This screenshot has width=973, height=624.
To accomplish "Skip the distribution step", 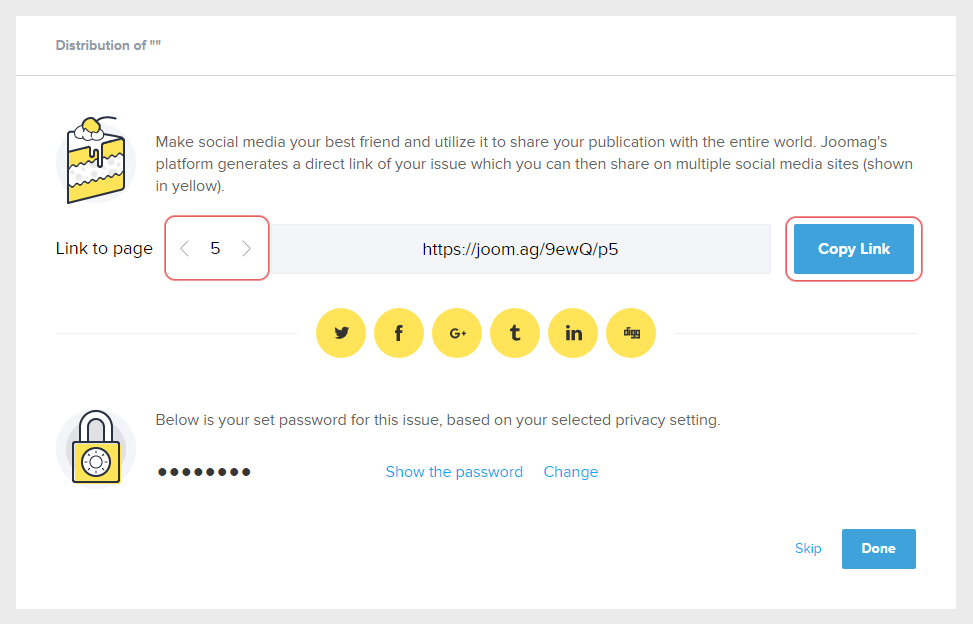I will 808,548.
